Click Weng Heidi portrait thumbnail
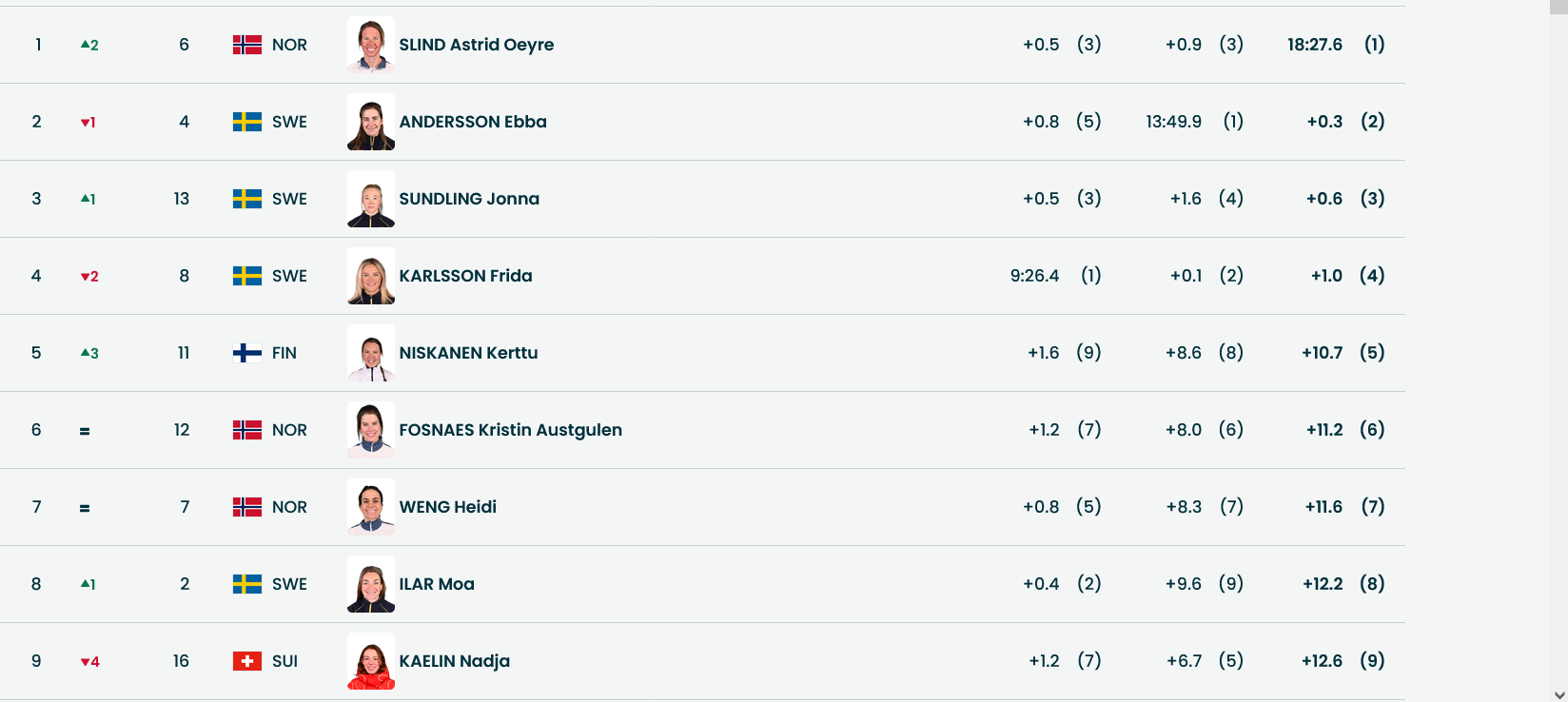Screen dimensions: 1568x702 click(x=371, y=507)
